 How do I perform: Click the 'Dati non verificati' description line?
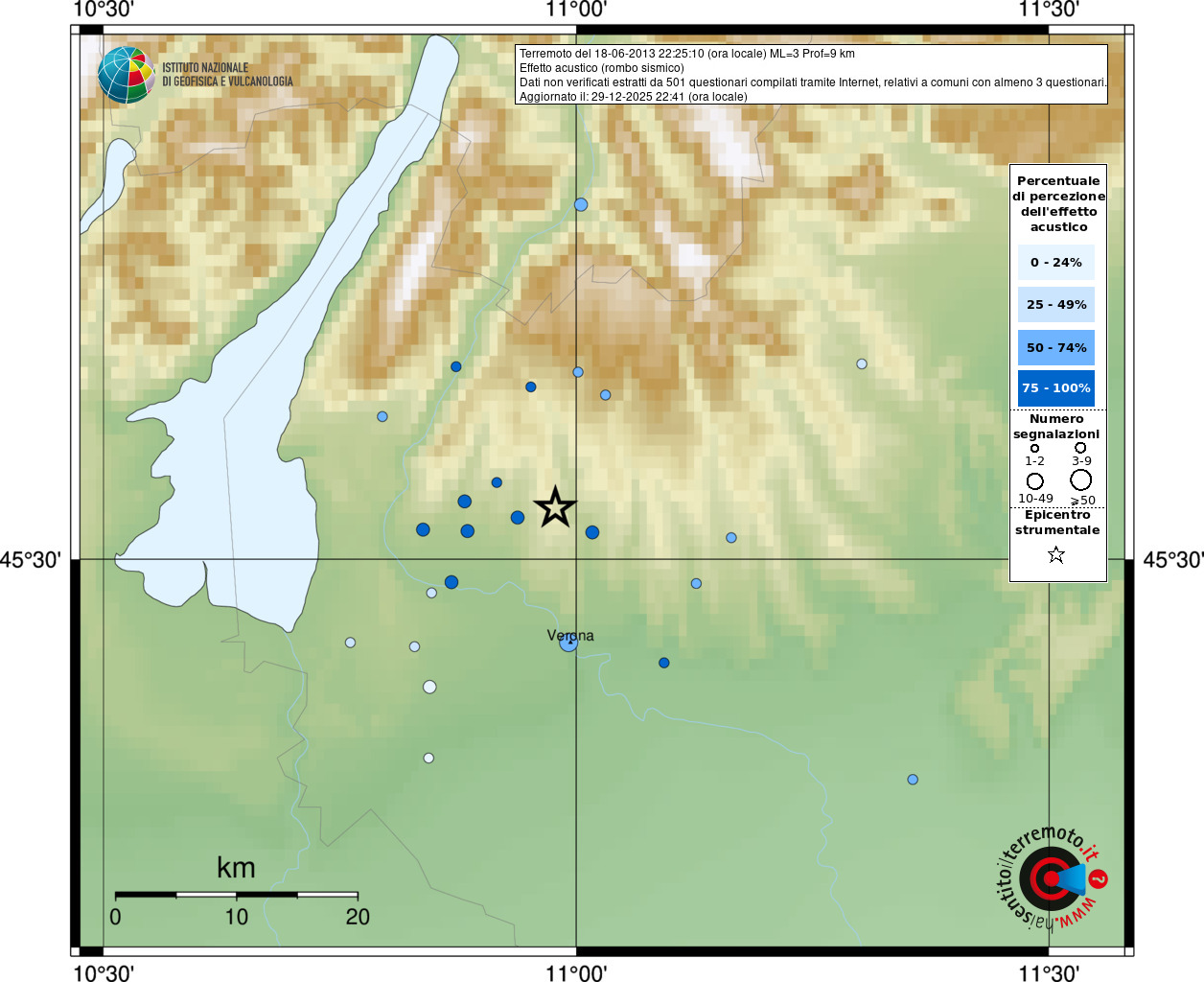click(813, 82)
